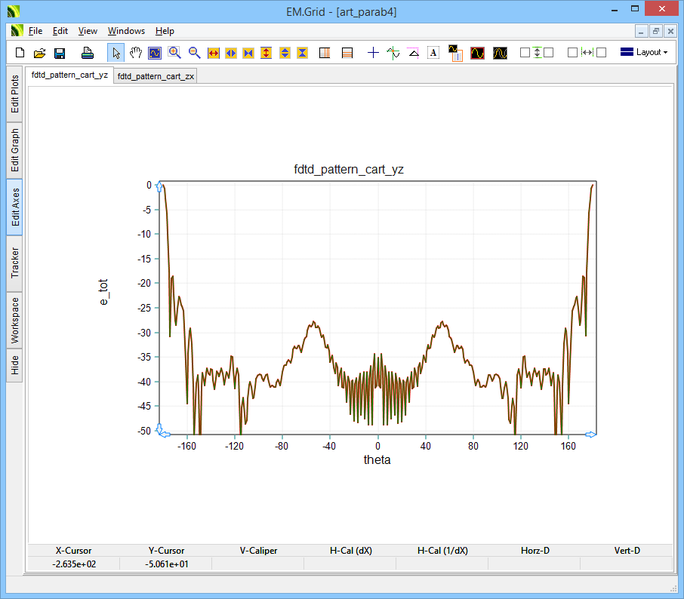Select the Pan hand tool
The height and width of the screenshot is (599, 684).
tap(135, 52)
